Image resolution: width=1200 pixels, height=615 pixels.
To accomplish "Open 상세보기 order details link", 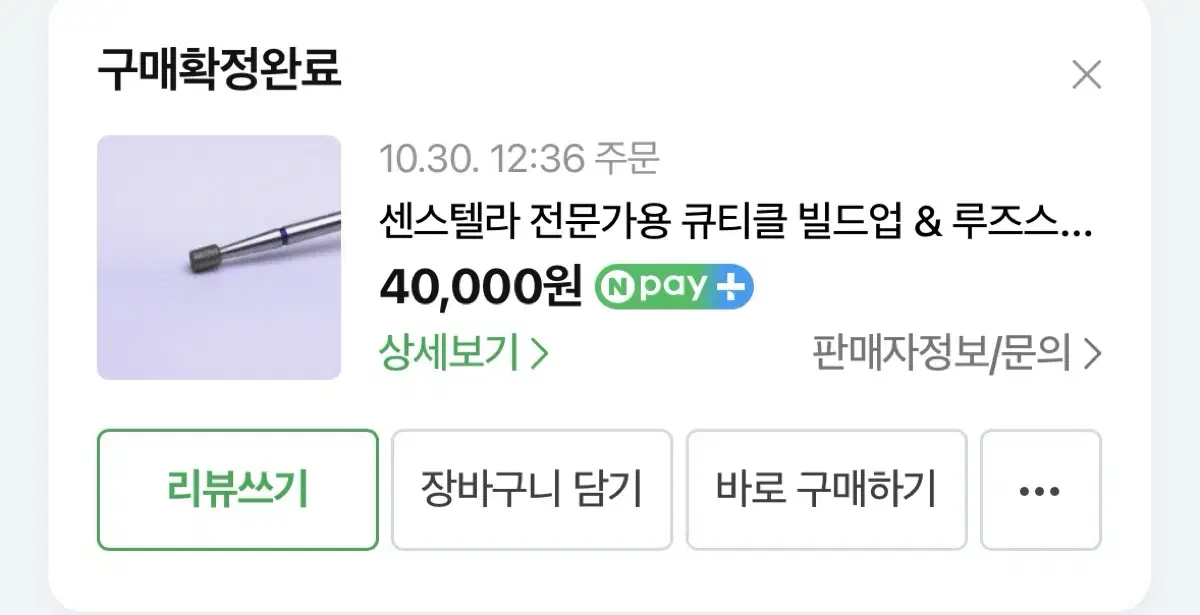I will point(464,353).
